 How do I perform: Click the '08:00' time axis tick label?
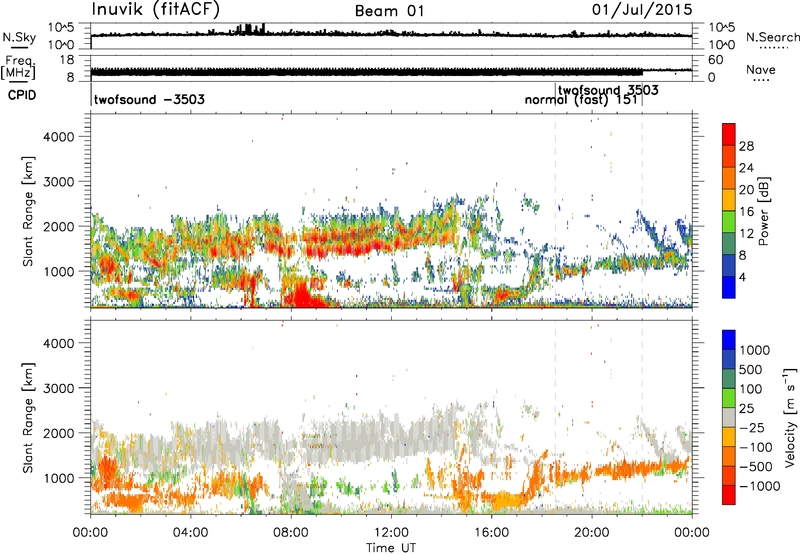click(291, 533)
